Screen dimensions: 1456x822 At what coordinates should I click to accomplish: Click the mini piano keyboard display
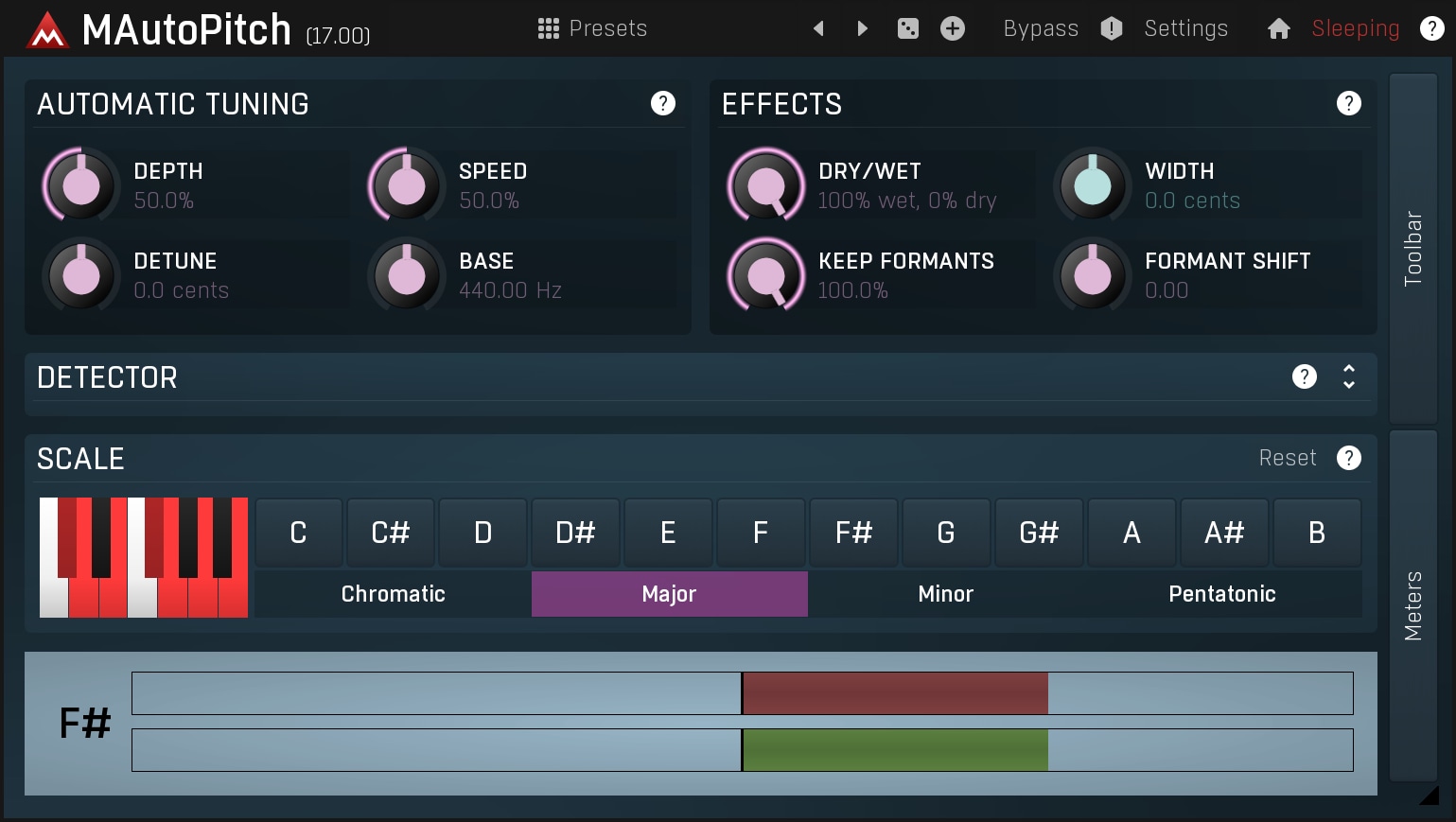pyautogui.click(x=144, y=558)
